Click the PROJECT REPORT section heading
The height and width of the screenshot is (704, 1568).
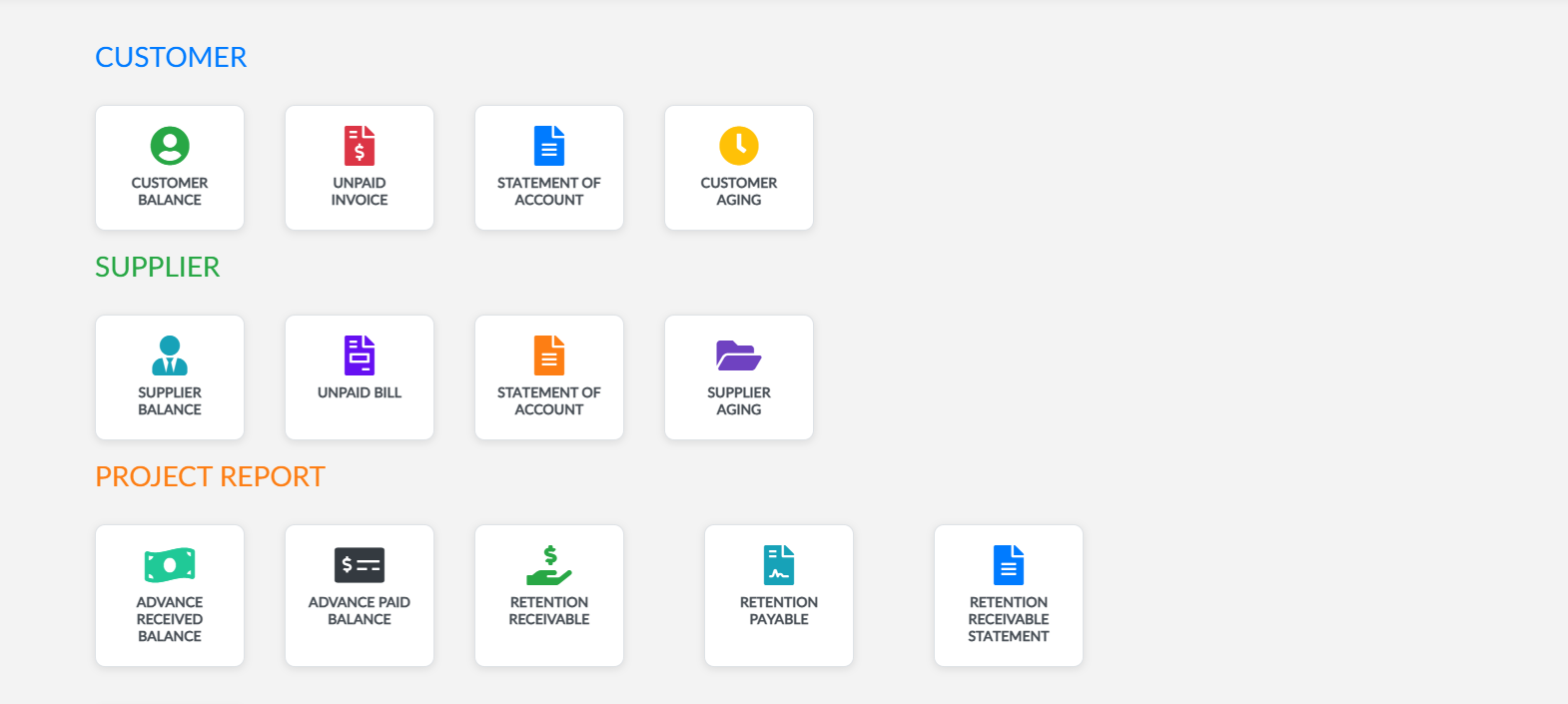click(210, 477)
